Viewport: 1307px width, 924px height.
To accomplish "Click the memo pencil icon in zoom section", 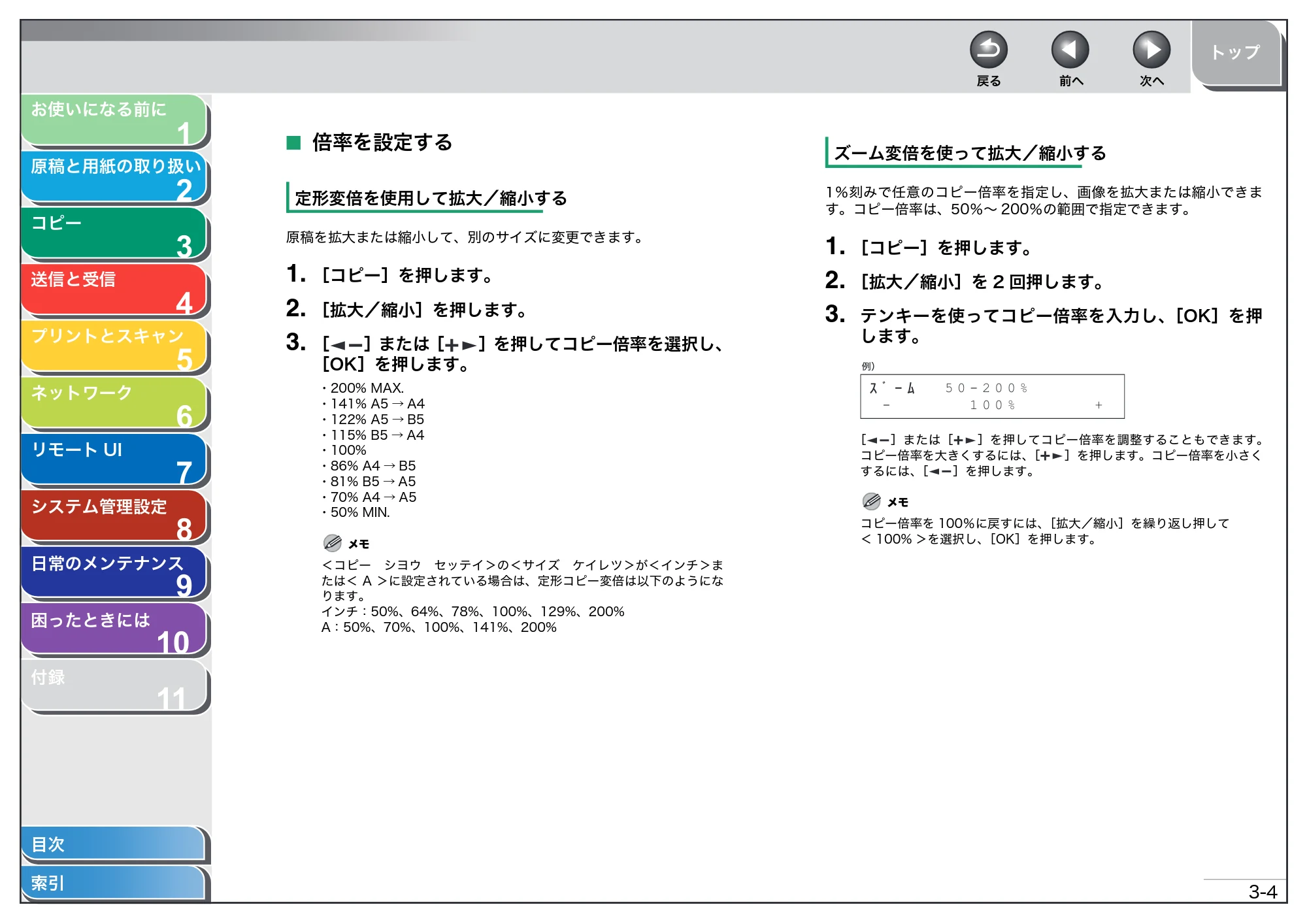I will click(872, 501).
